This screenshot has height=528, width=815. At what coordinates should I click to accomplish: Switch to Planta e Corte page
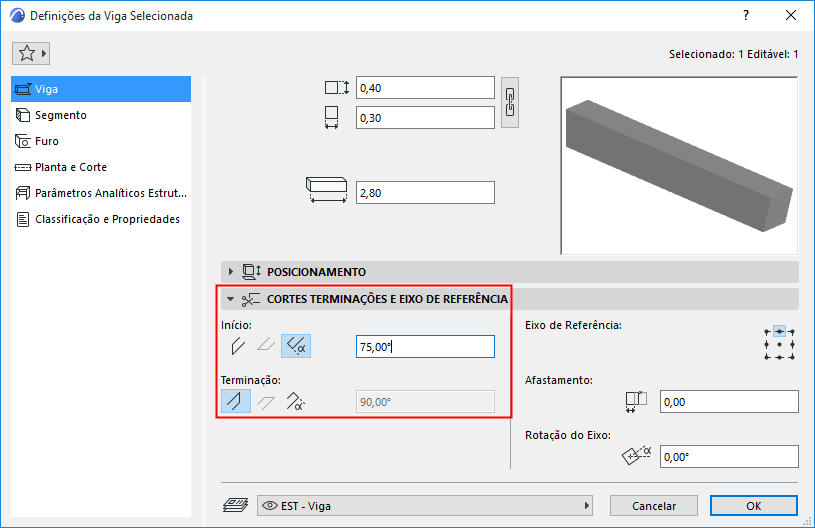coord(101,167)
